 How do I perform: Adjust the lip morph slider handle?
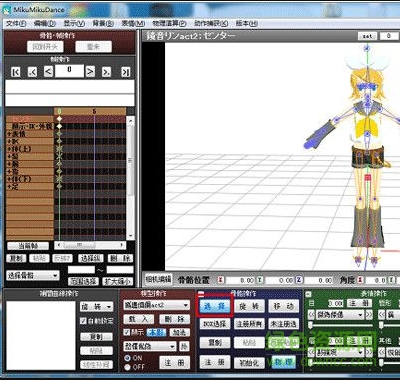point(382,325)
